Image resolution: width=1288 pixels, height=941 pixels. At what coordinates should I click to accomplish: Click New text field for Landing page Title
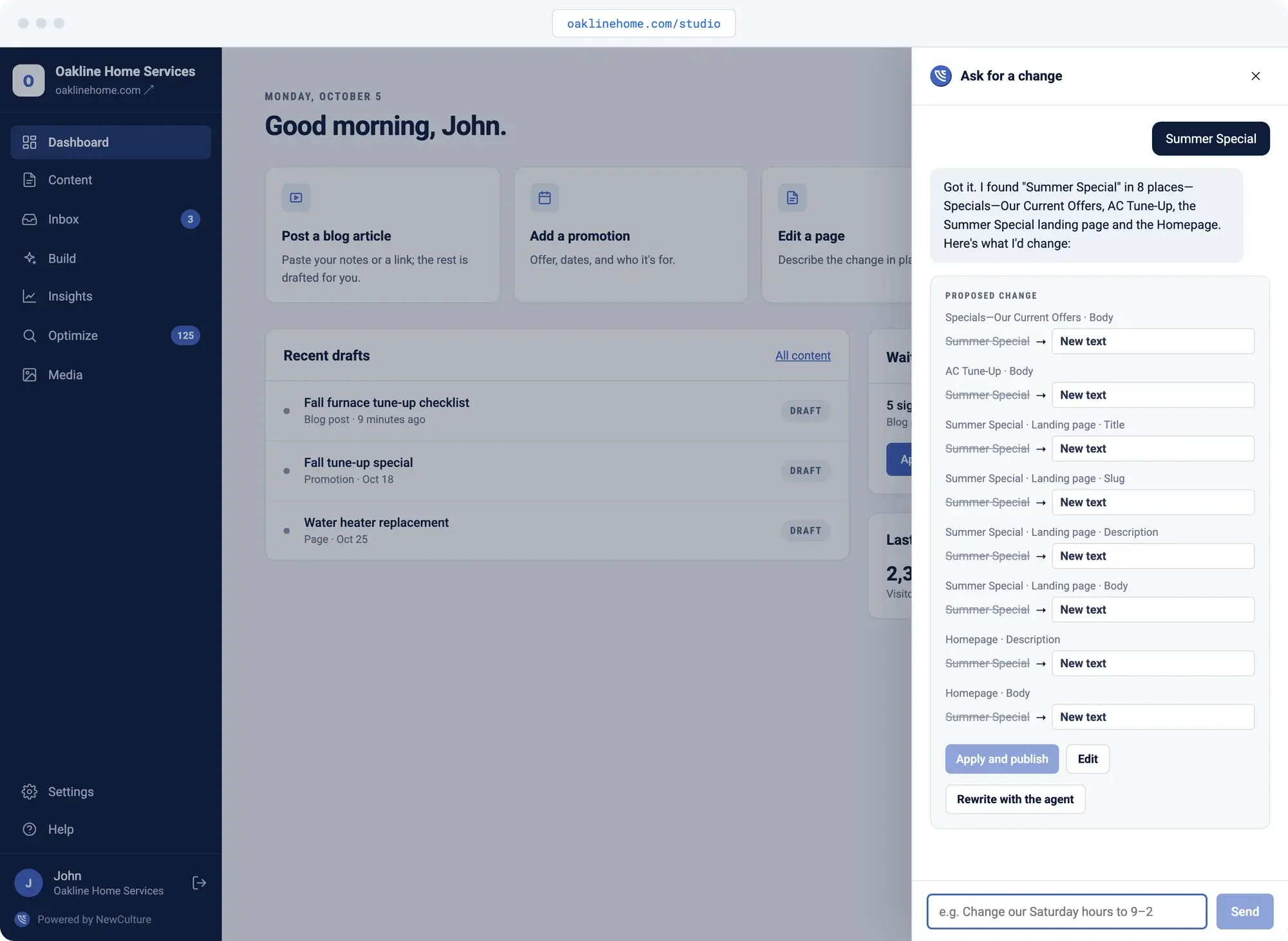click(1153, 449)
